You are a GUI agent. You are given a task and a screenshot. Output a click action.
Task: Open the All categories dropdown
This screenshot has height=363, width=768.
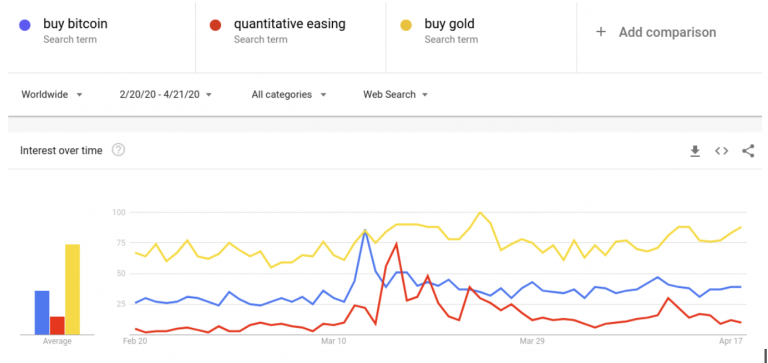[289, 95]
